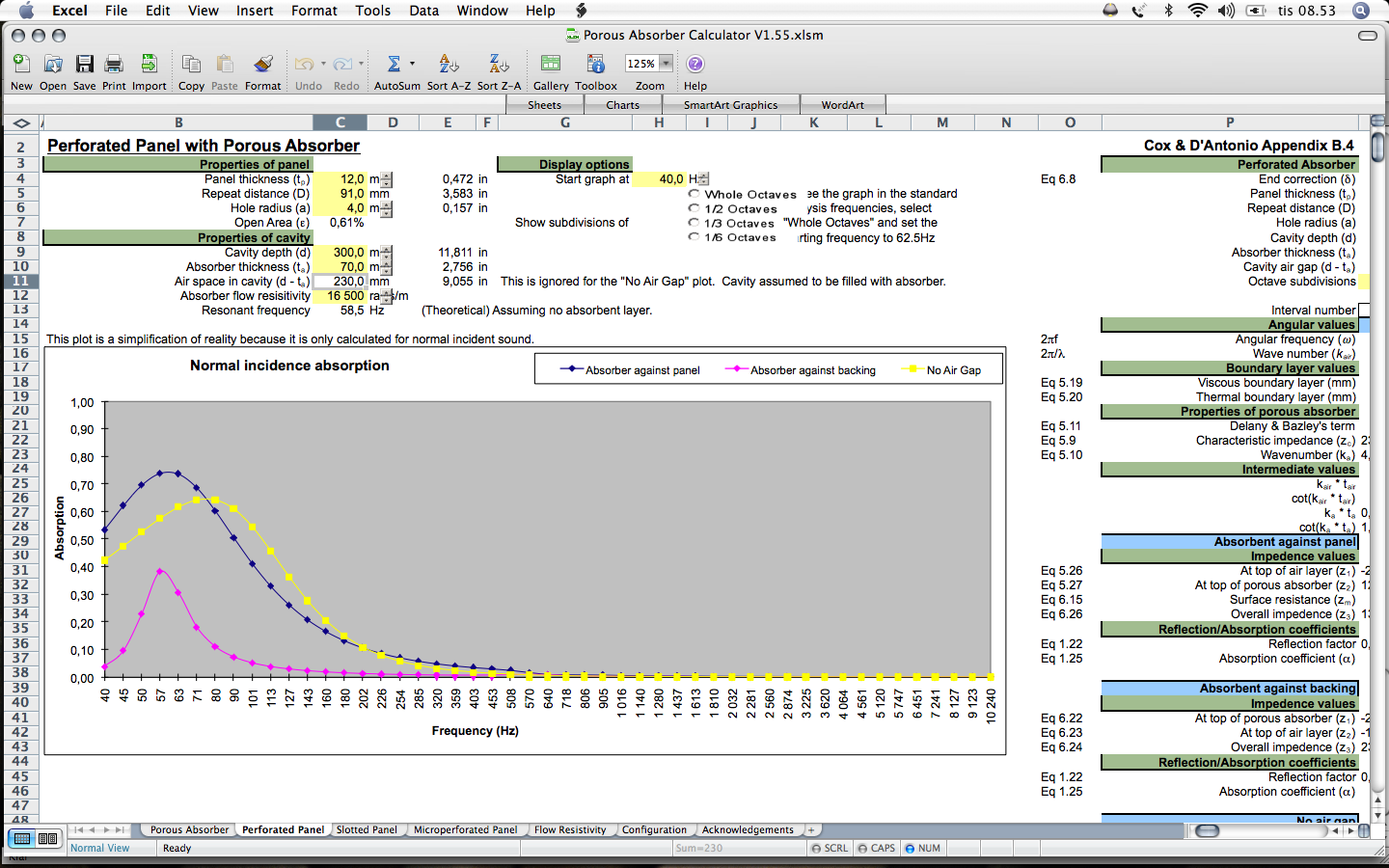Click the next sheet navigation arrow
1389x868 pixels.
pyautogui.click(x=106, y=829)
